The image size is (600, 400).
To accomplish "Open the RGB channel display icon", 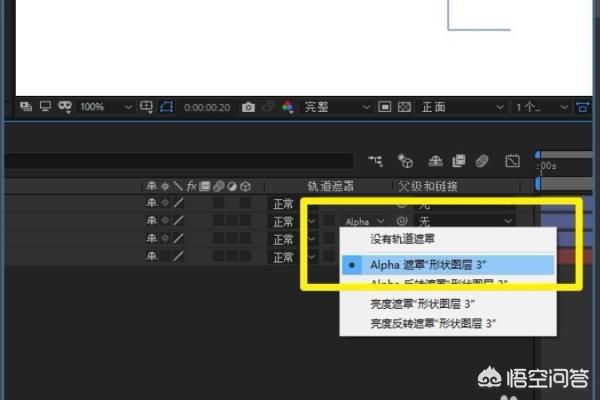I will tap(288, 107).
